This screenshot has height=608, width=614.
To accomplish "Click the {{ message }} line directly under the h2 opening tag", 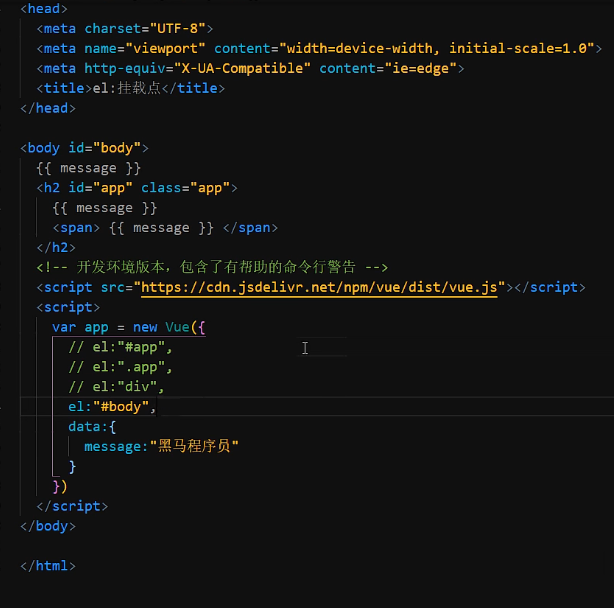I will [x=105, y=208].
